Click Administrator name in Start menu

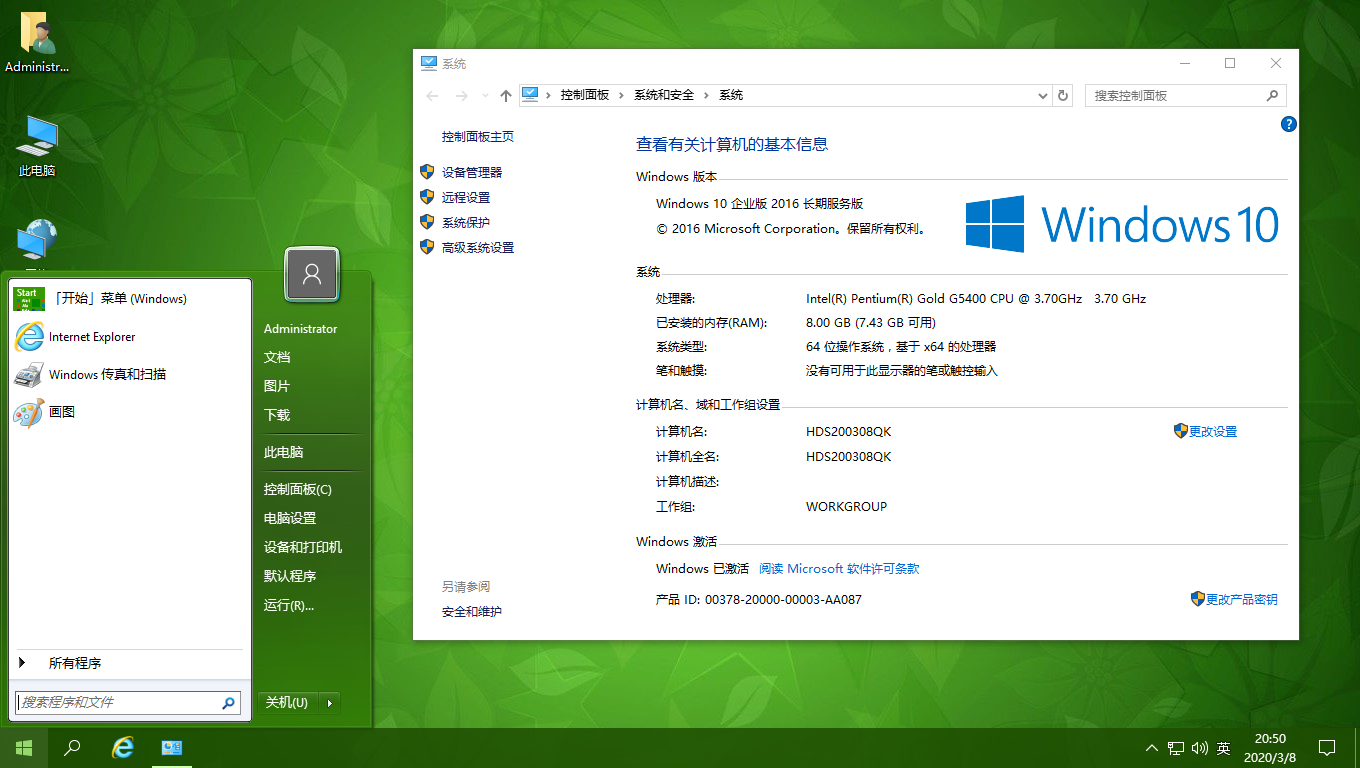click(301, 329)
